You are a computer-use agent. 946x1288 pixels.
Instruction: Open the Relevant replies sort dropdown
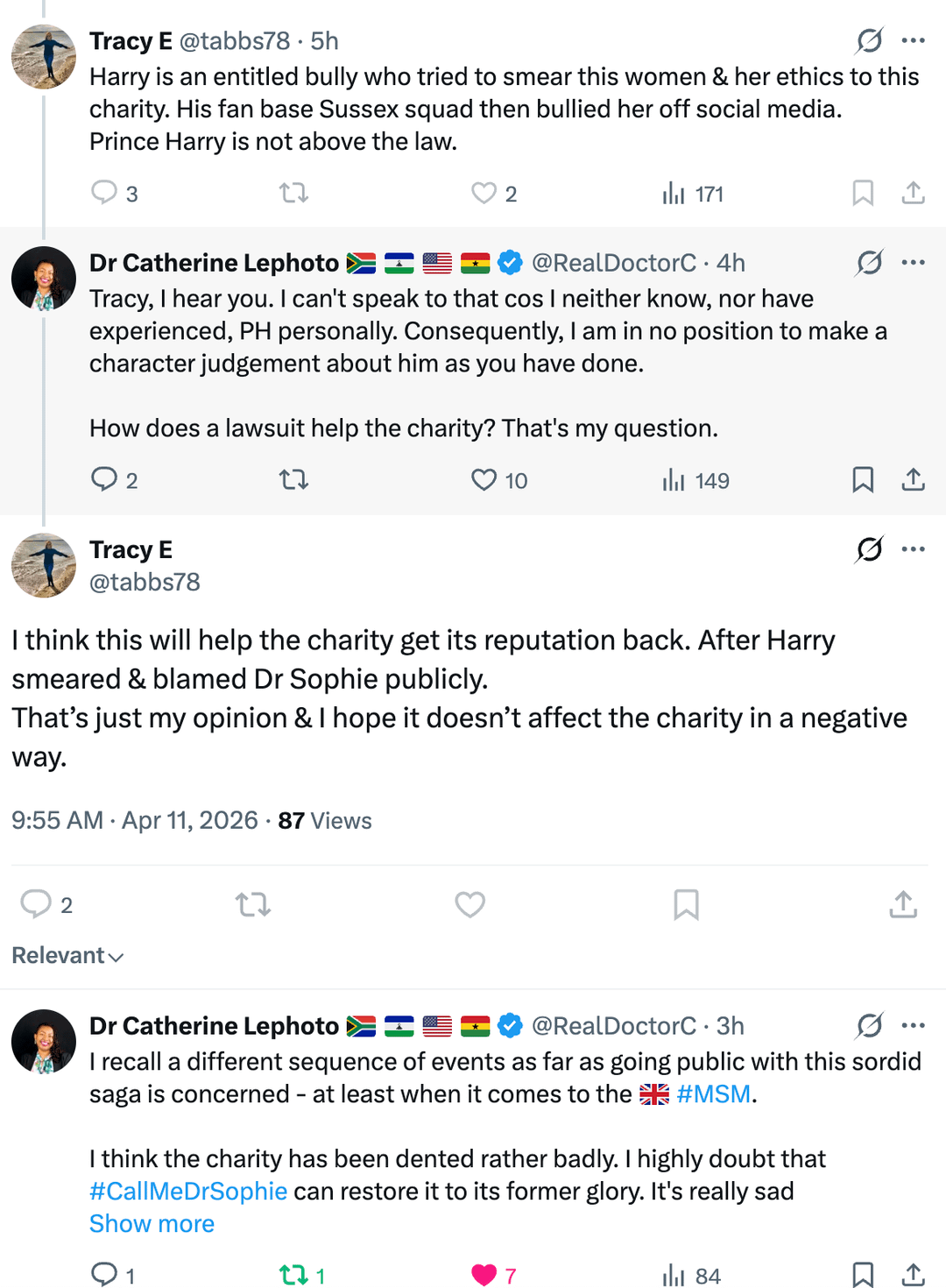point(67,955)
